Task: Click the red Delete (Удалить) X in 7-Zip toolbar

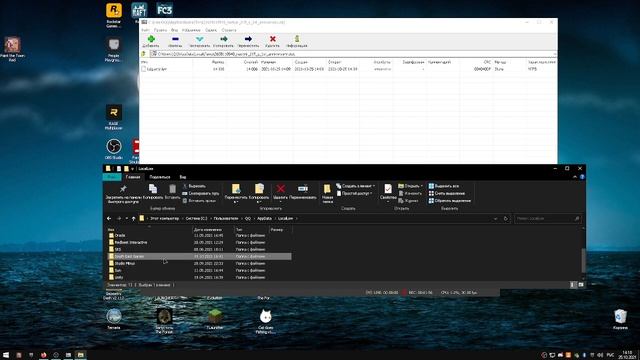Action: coord(272,39)
